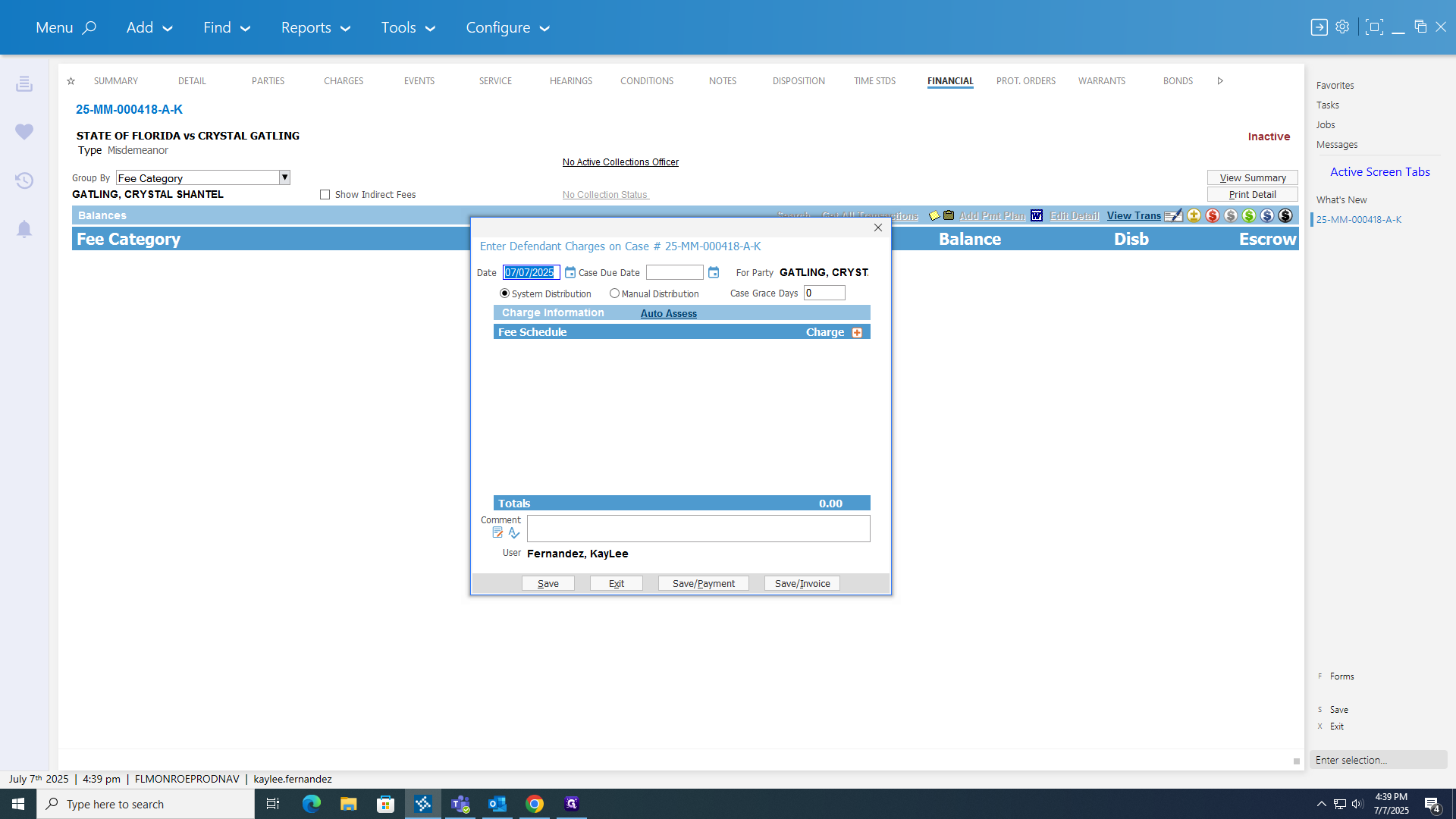Click the sign-out arrow icon in top bar
Image resolution: width=1456 pixels, height=819 pixels.
[1319, 27]
